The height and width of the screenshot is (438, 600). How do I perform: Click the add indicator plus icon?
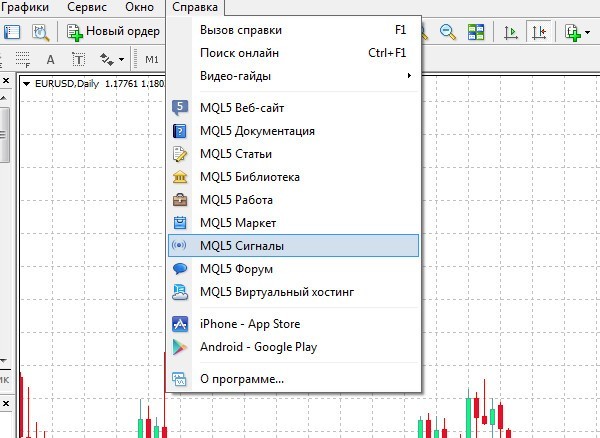click(573, 33)
